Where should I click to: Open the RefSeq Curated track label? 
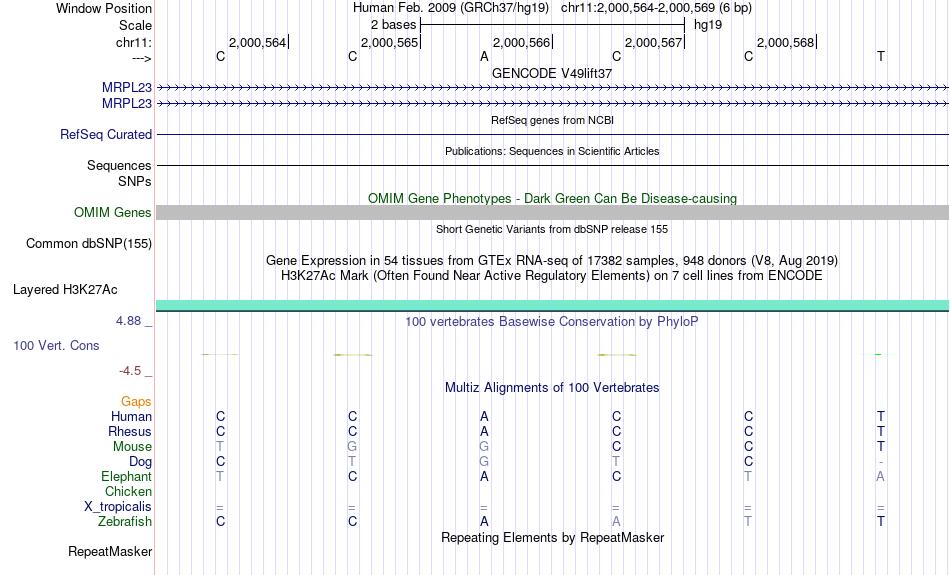(106, 135)
